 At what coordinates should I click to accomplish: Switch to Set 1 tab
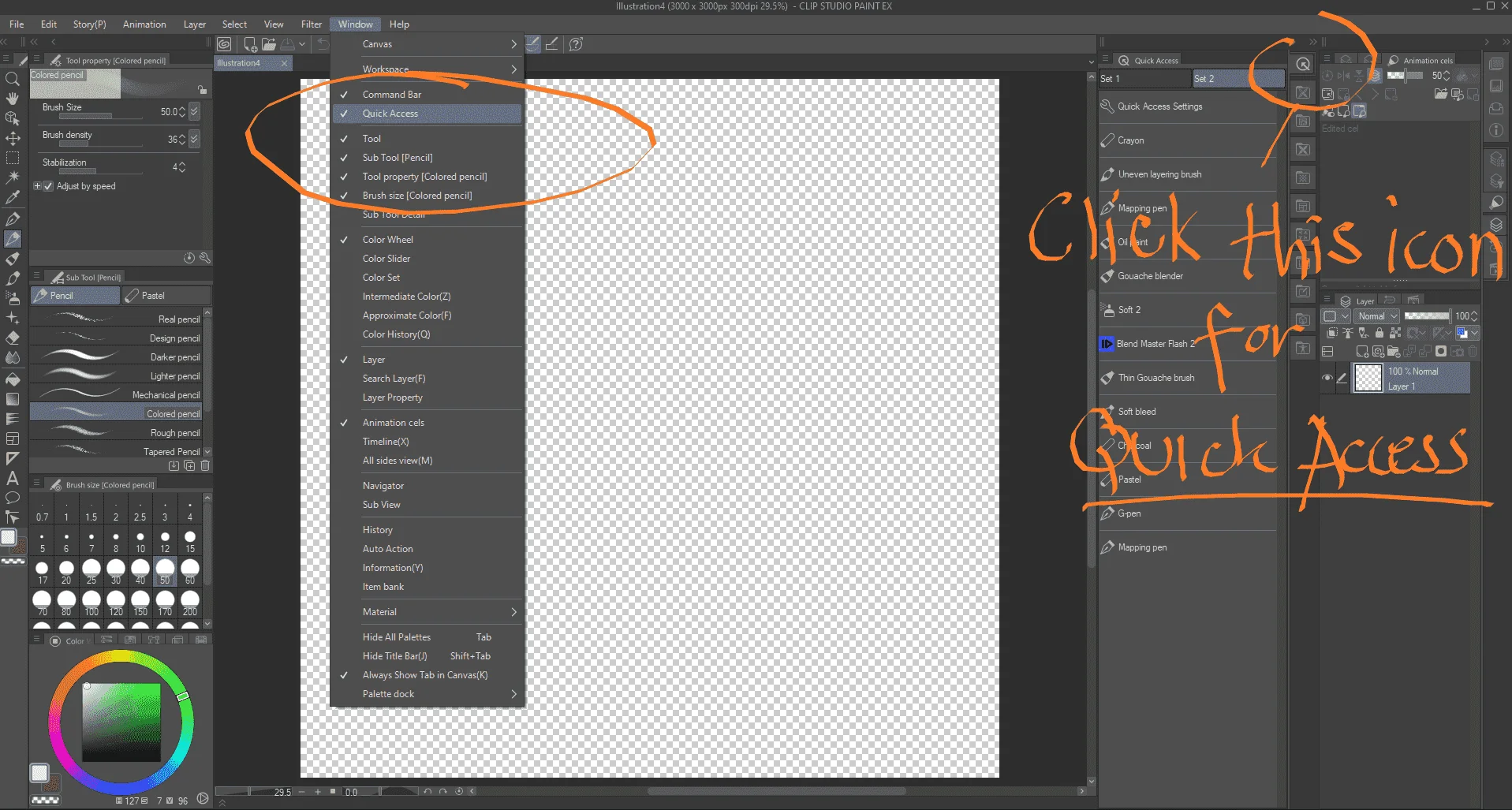pyautogui.click(x=1144, y=79)
